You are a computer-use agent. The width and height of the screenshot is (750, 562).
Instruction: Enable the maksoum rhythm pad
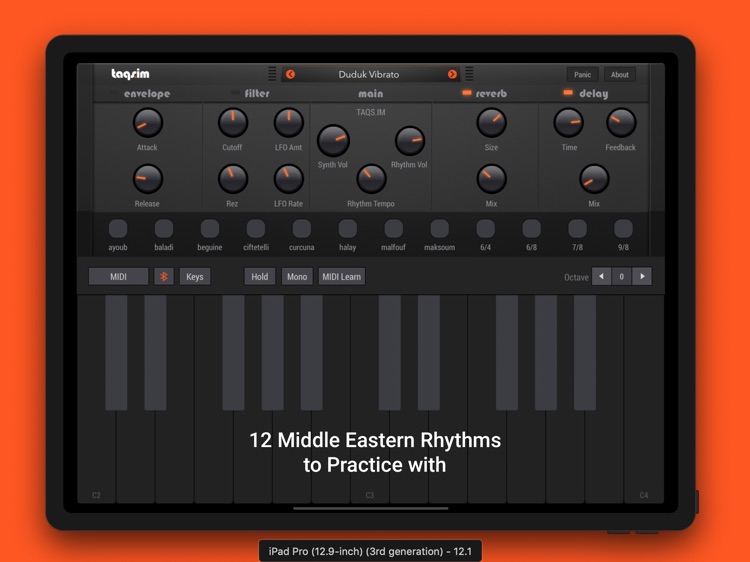(439, 229)
